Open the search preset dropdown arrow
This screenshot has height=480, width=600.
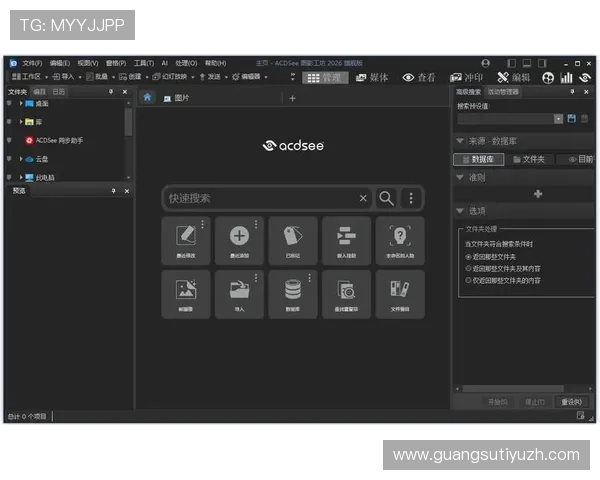click(x=558, y=119)
